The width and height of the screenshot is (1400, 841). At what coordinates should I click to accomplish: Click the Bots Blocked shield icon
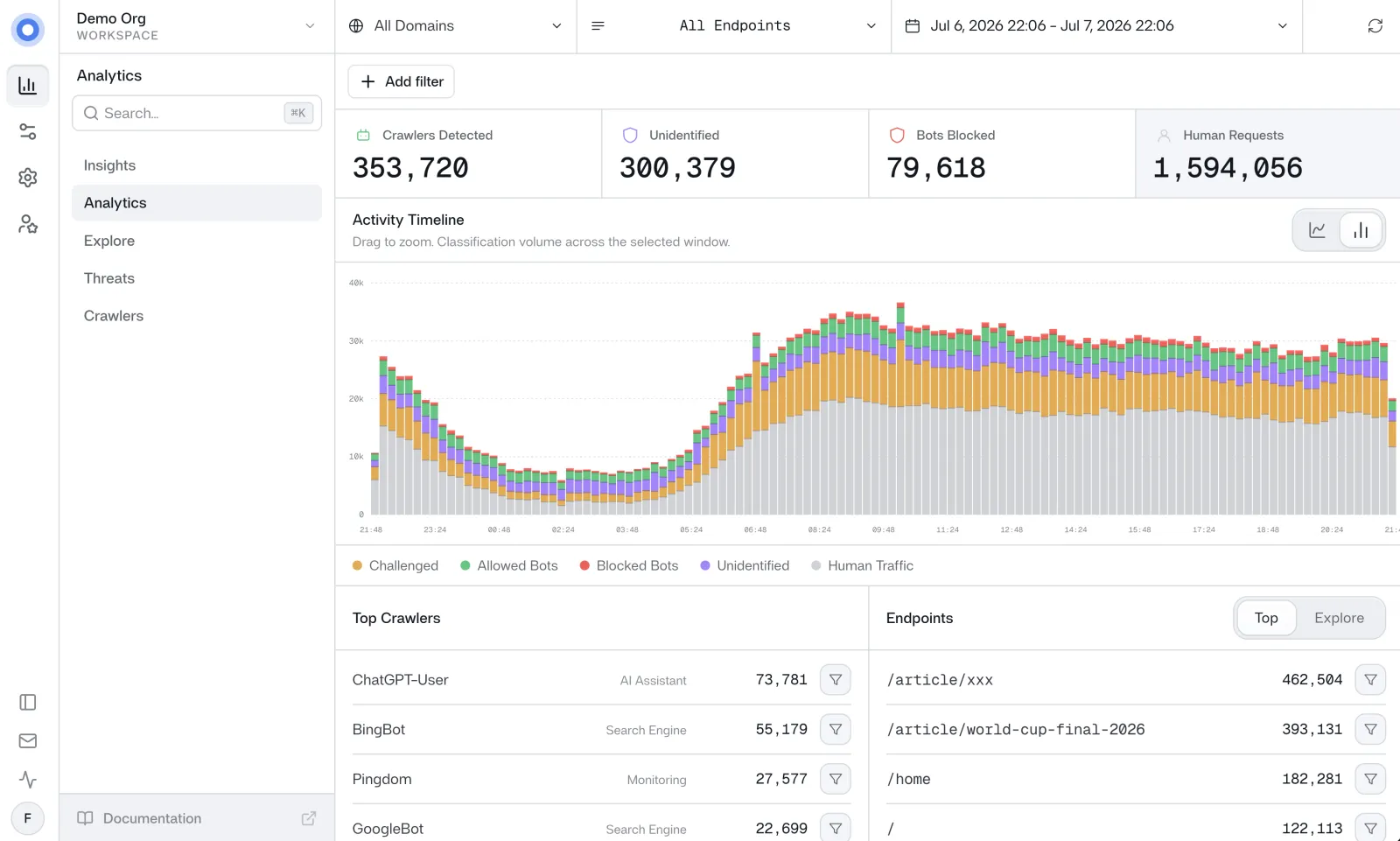tap(897, 136)
